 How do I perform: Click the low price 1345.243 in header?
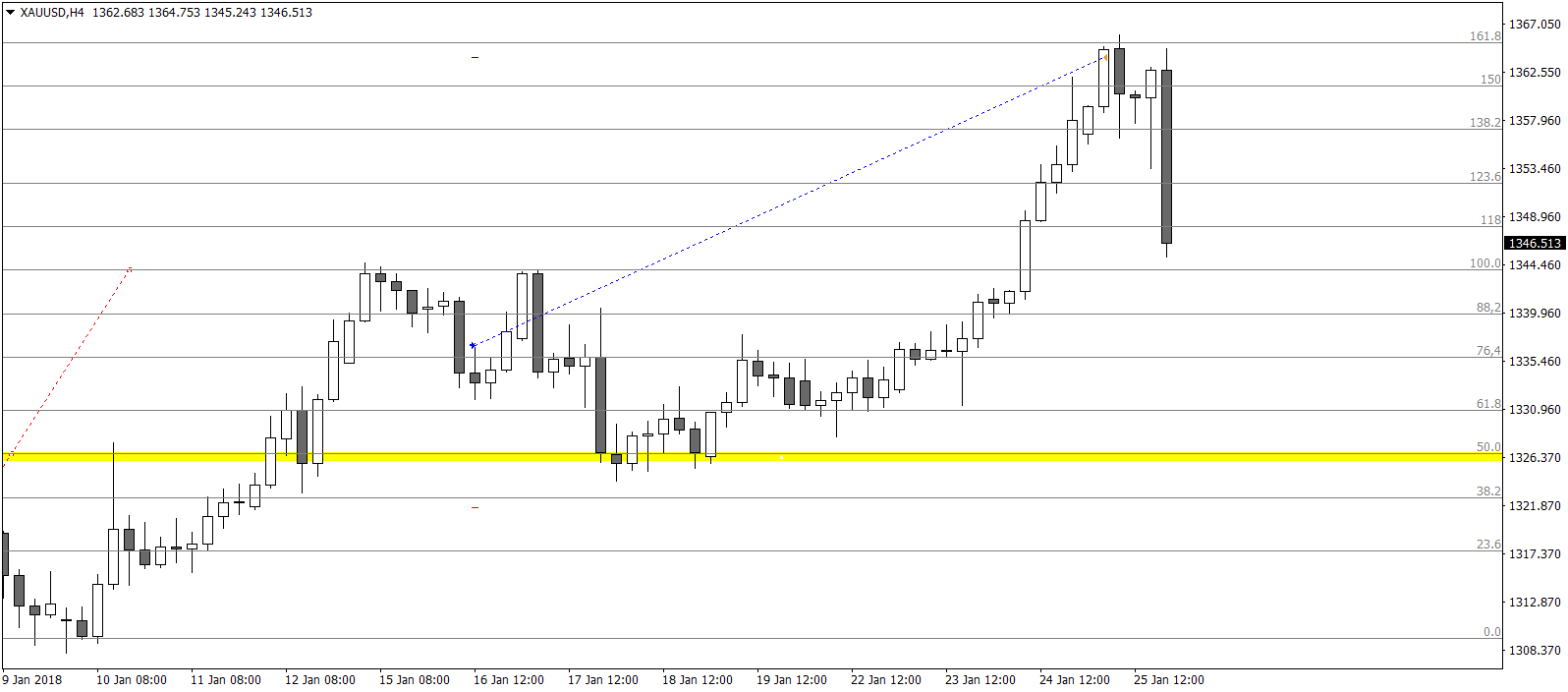(230, 13)
